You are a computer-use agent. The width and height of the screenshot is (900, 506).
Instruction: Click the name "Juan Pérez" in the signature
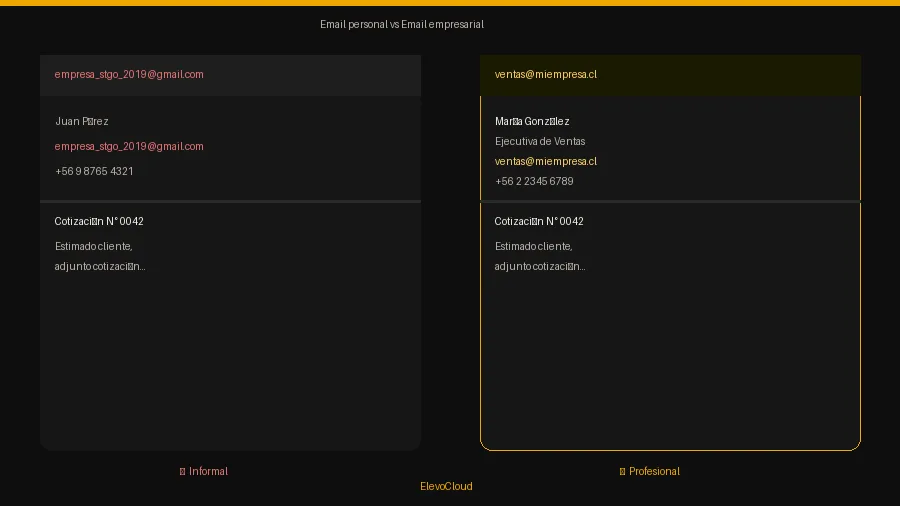pyautogui.click(x=82, y=122)
